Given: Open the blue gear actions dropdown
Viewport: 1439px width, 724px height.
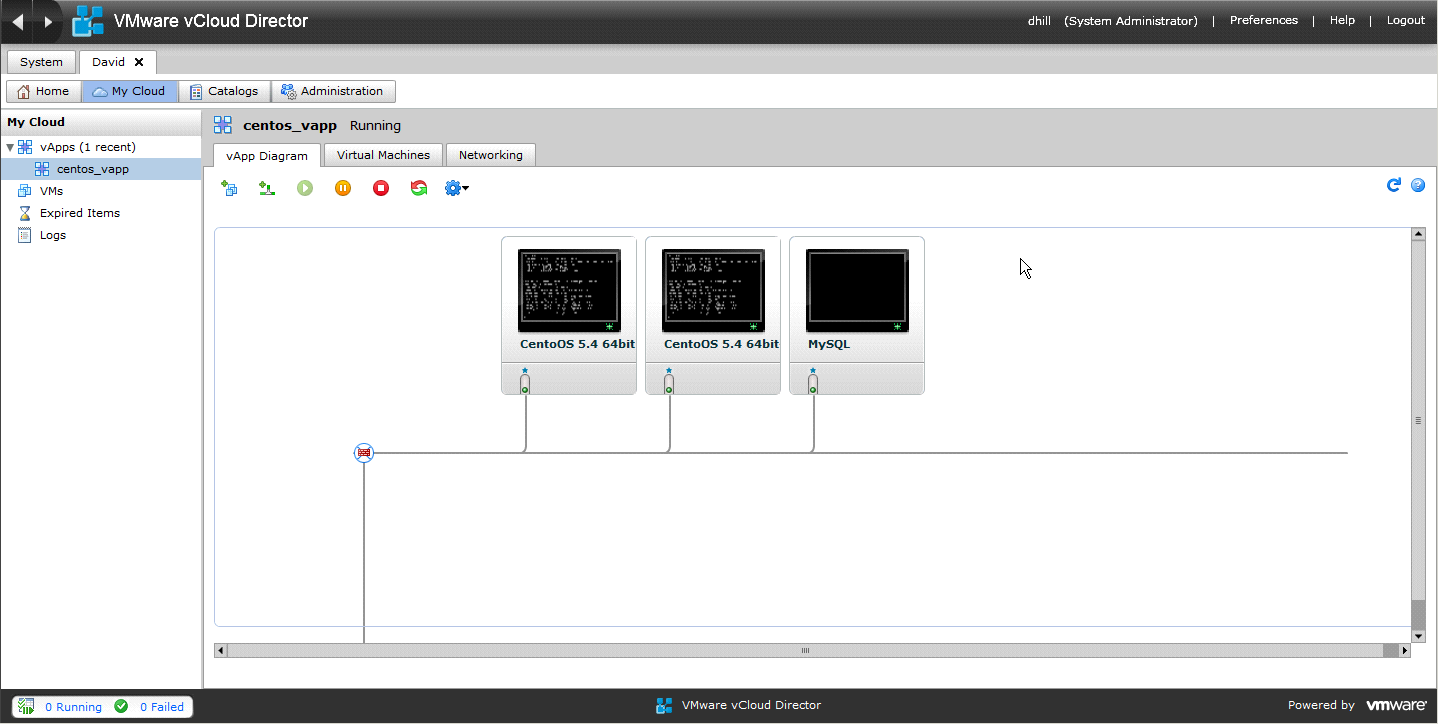Looking at the screenshot, I should (457, 188).
